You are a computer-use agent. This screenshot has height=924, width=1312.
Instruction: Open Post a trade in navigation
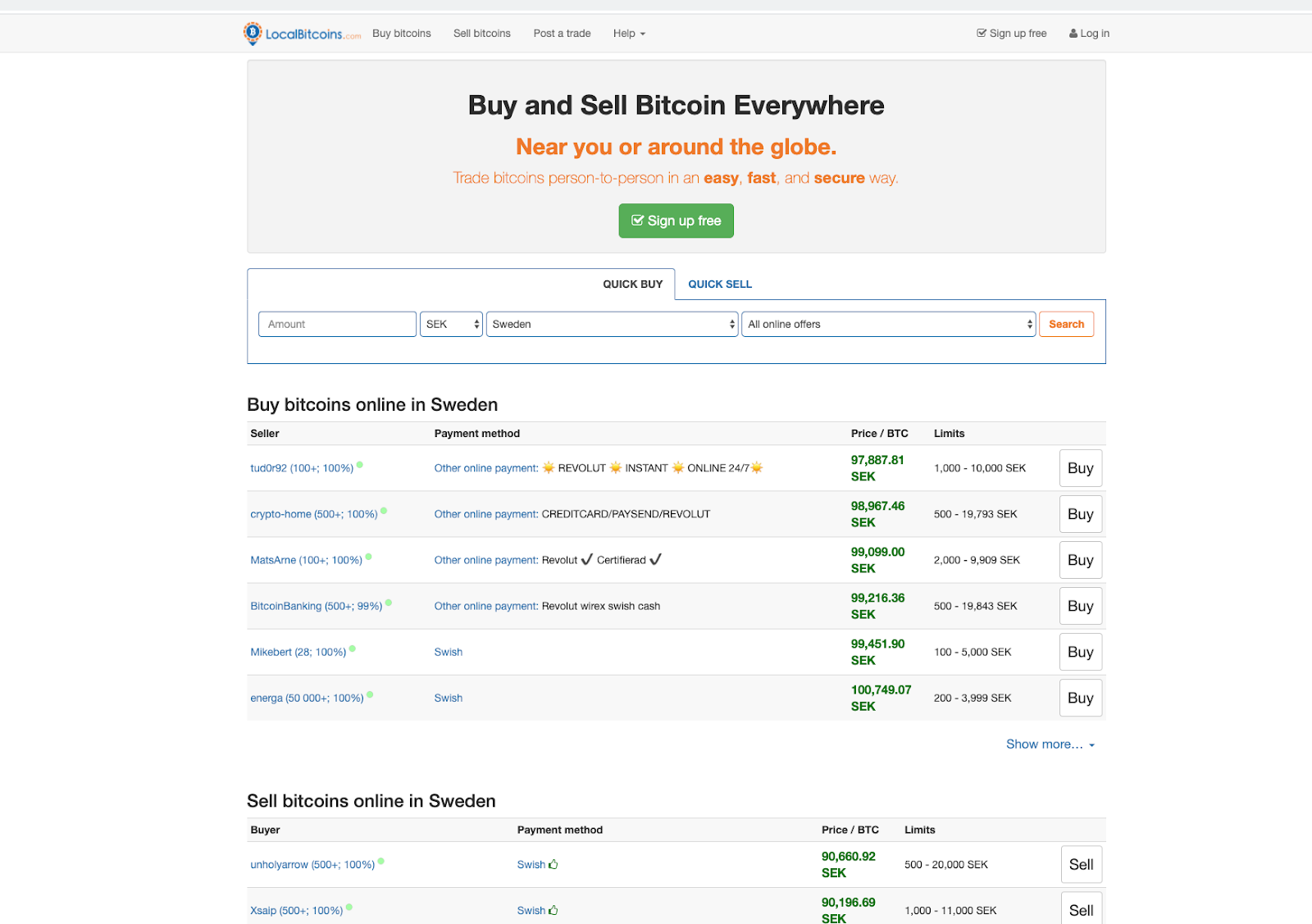(x=562, y=34)
